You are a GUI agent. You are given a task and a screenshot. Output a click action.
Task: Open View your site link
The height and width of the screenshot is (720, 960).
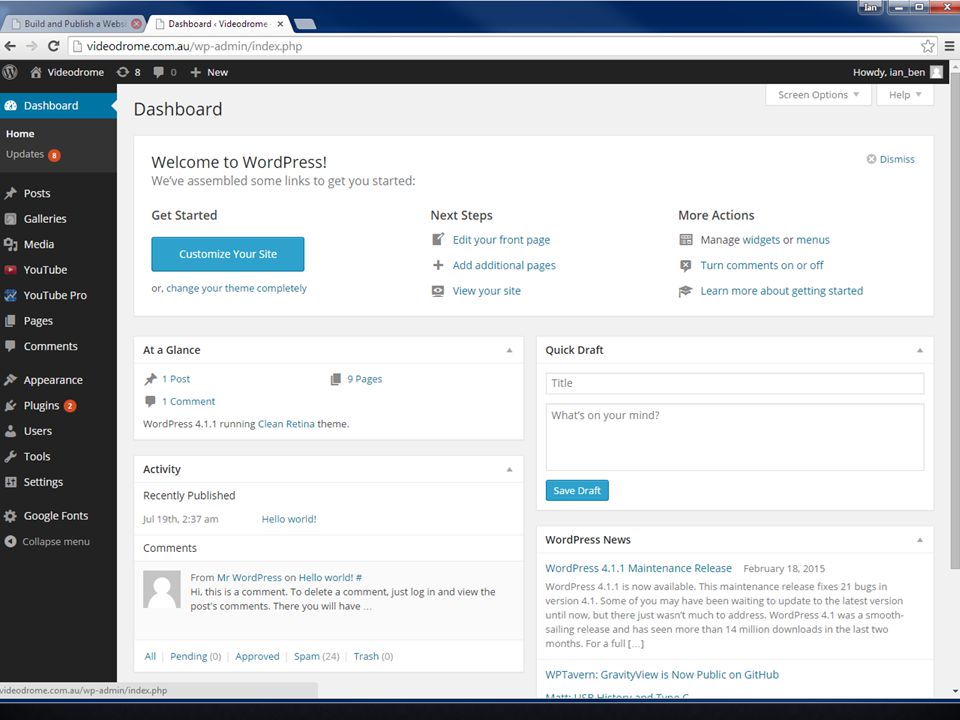tap(487, 291)
